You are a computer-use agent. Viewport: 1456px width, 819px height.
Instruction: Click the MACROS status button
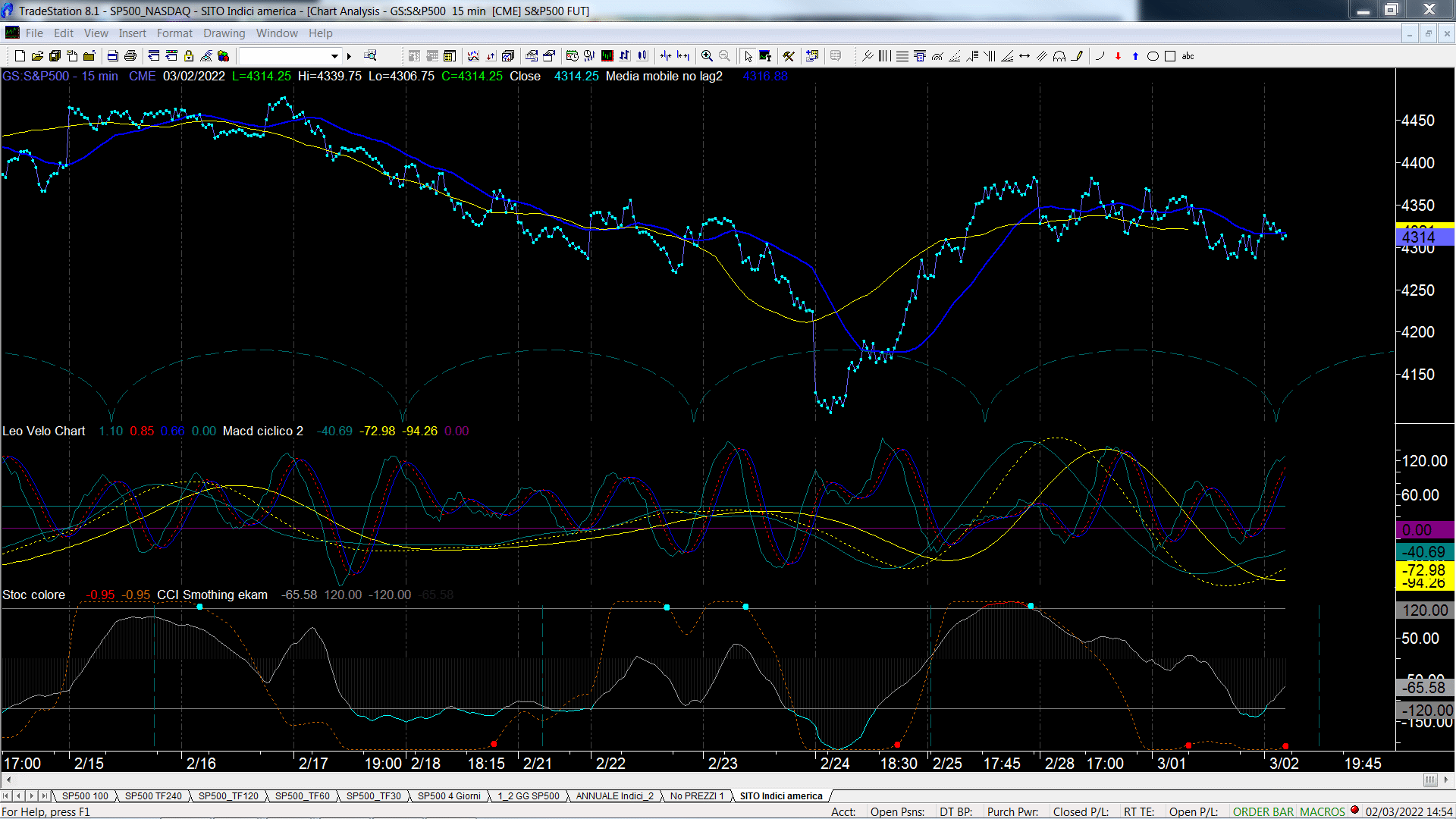tap(1323, 811)
